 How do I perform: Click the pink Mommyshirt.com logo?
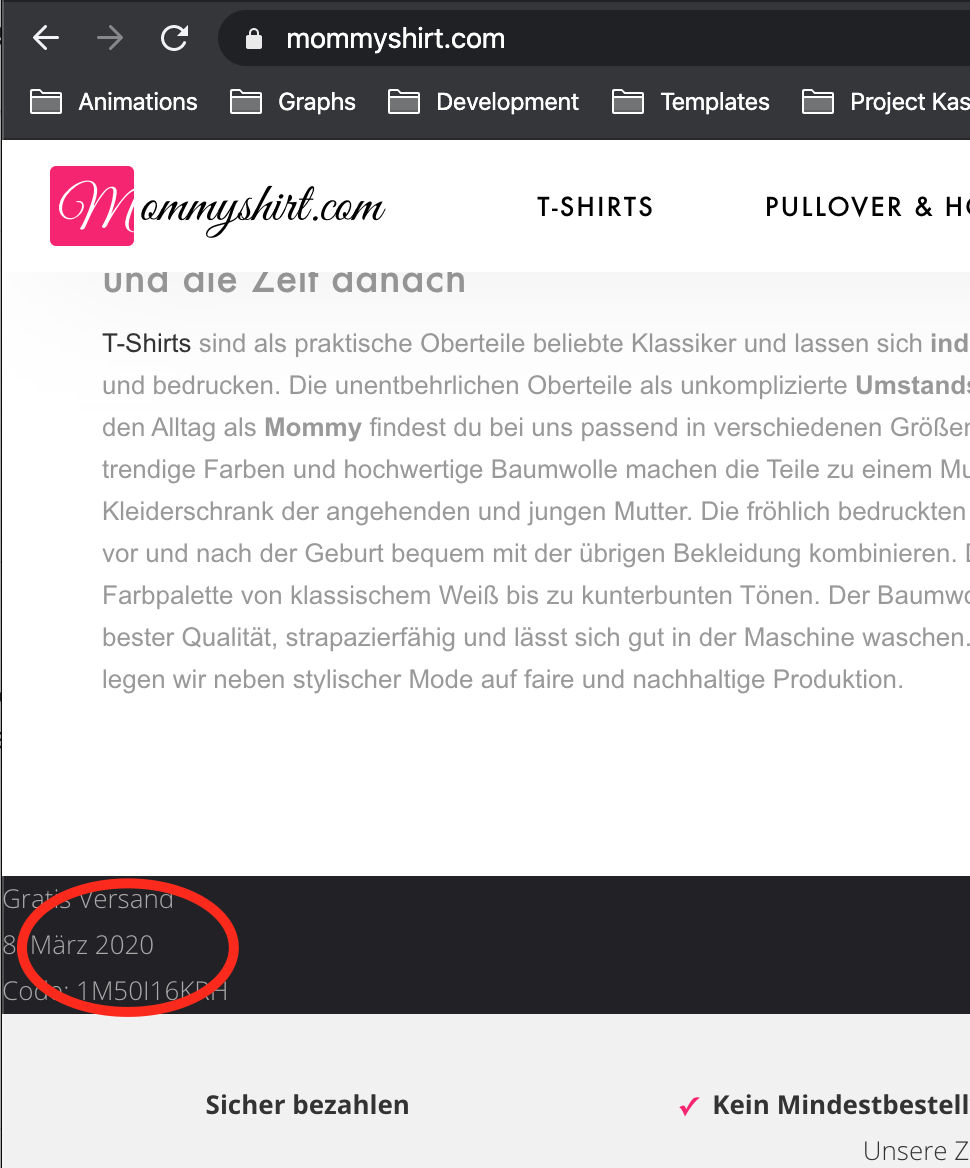pyautogui.click(x=218, y=206)
